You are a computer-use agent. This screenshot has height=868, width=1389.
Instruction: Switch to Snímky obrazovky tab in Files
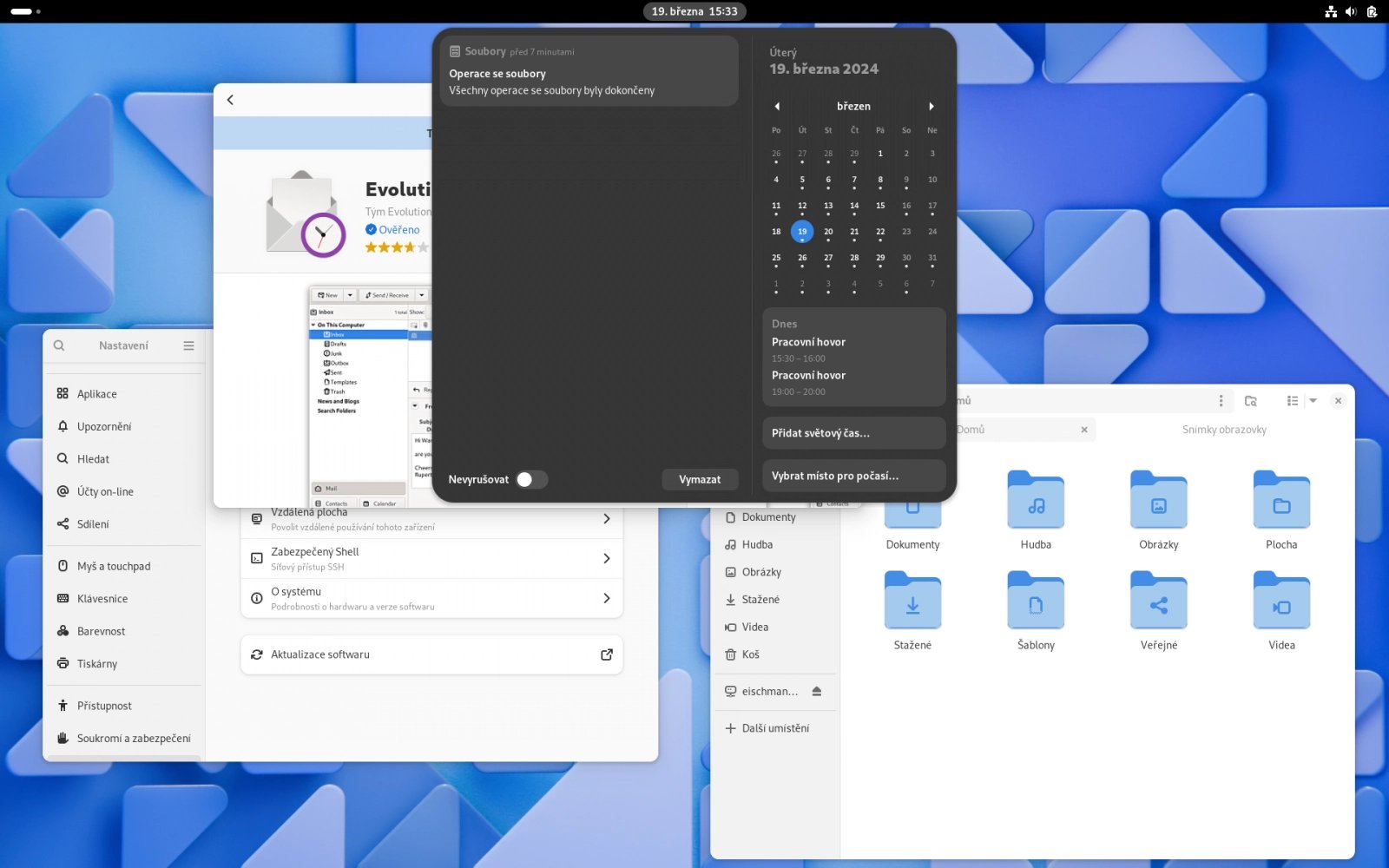click(1224, 430)
